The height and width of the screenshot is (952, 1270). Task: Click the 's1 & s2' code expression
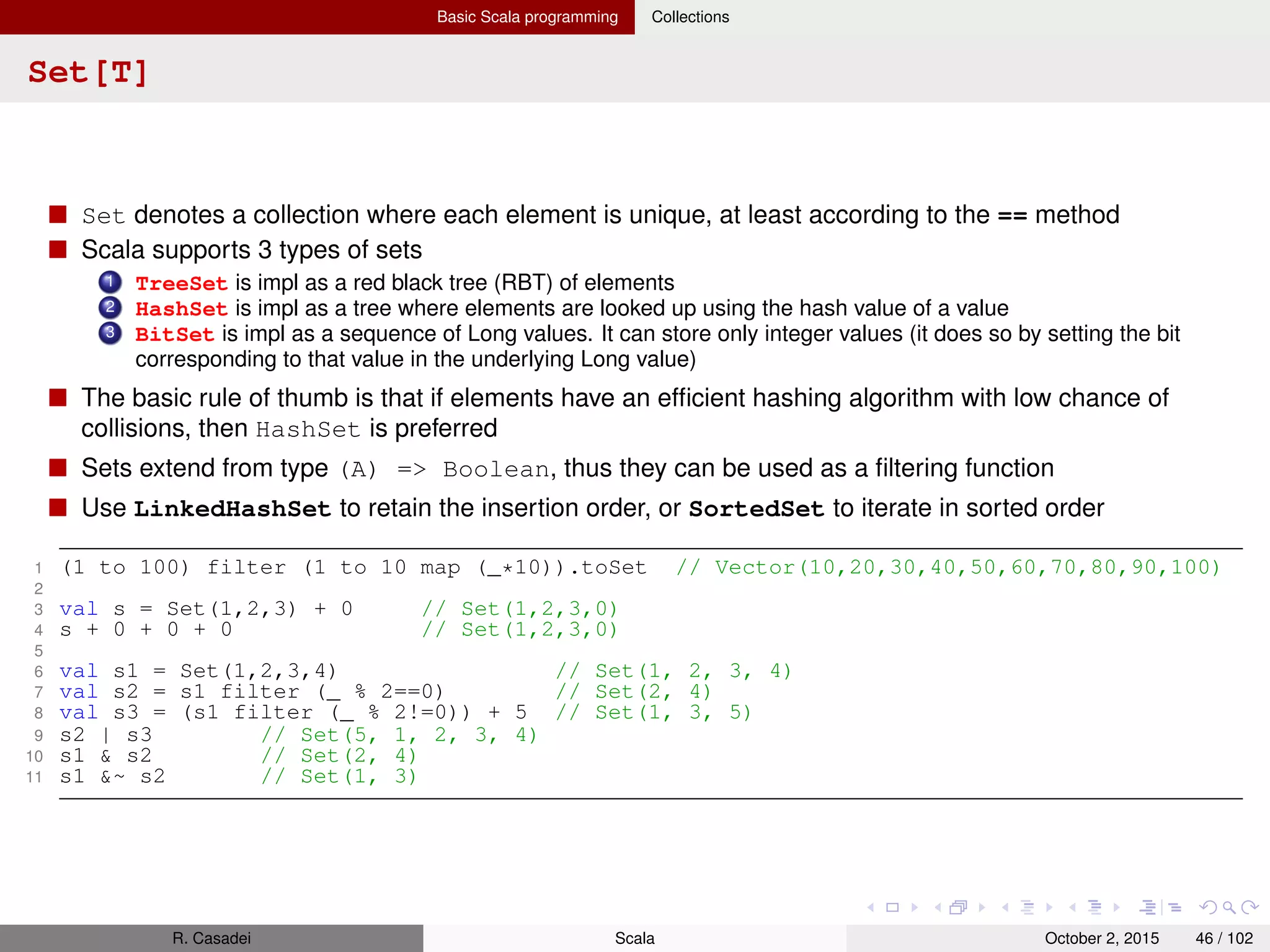[106, 756]
